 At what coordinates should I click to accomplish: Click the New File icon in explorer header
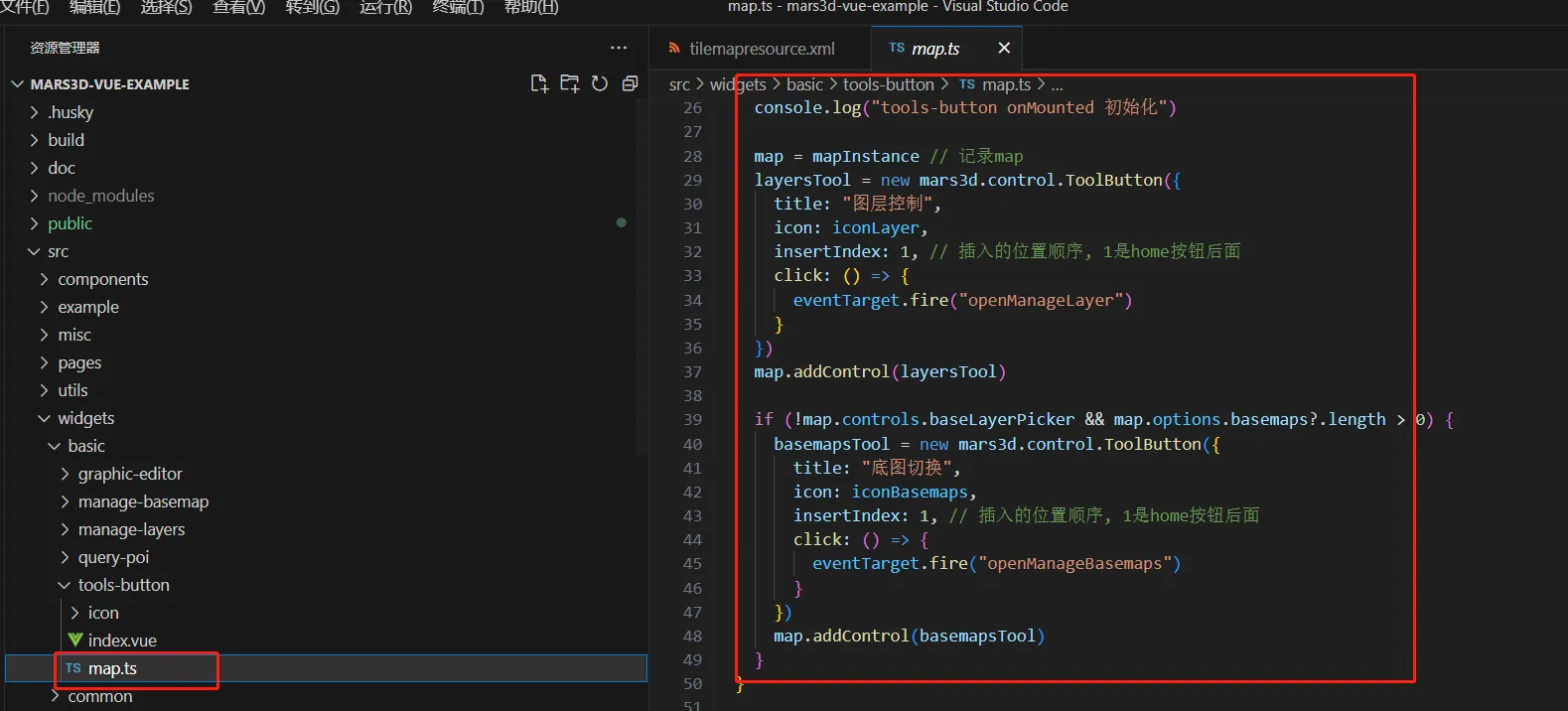coord(539,83)
